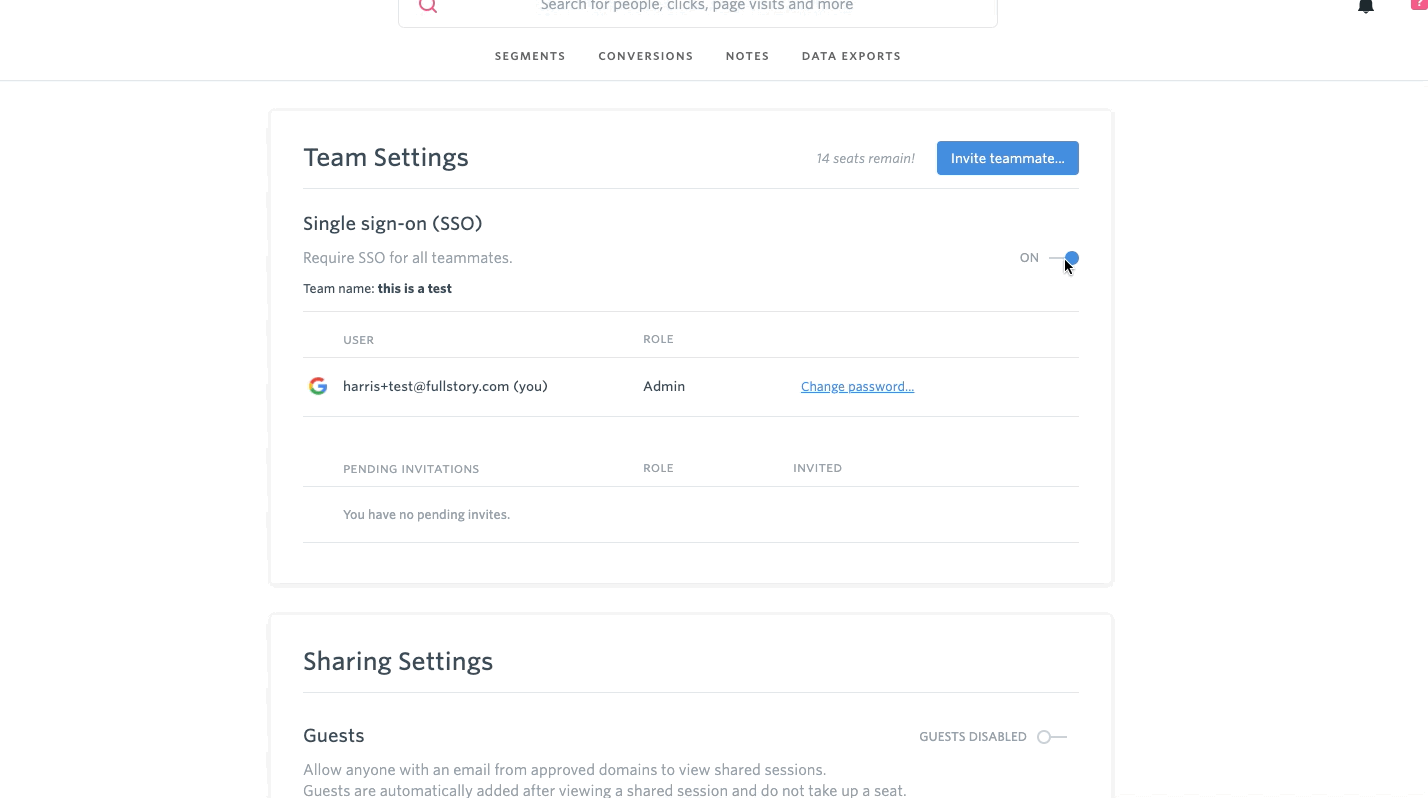The image size is (1428, 798).
Task: Click the magnifier search icon
Action: point(428,6)
